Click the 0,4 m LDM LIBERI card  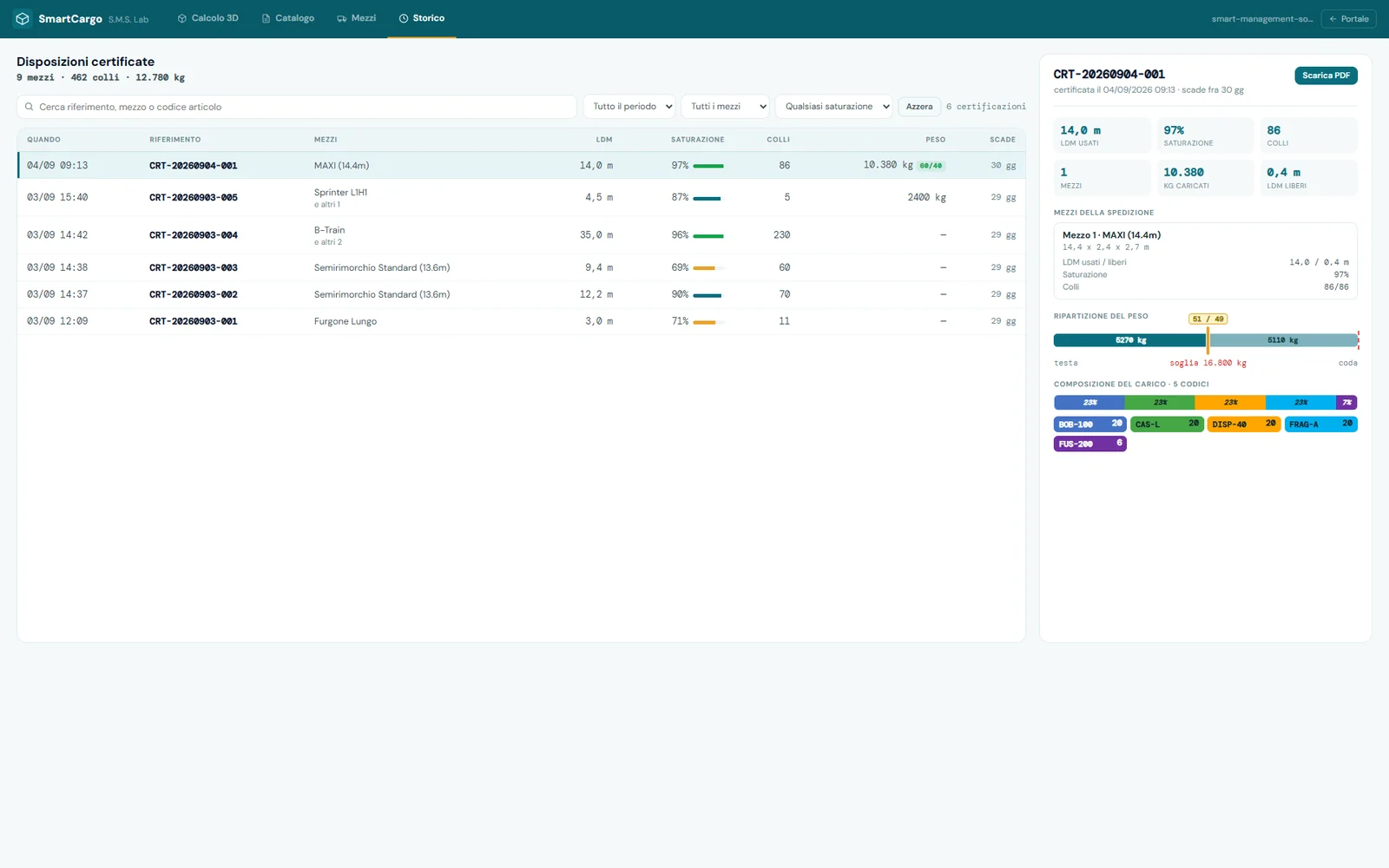point(1308,178)
